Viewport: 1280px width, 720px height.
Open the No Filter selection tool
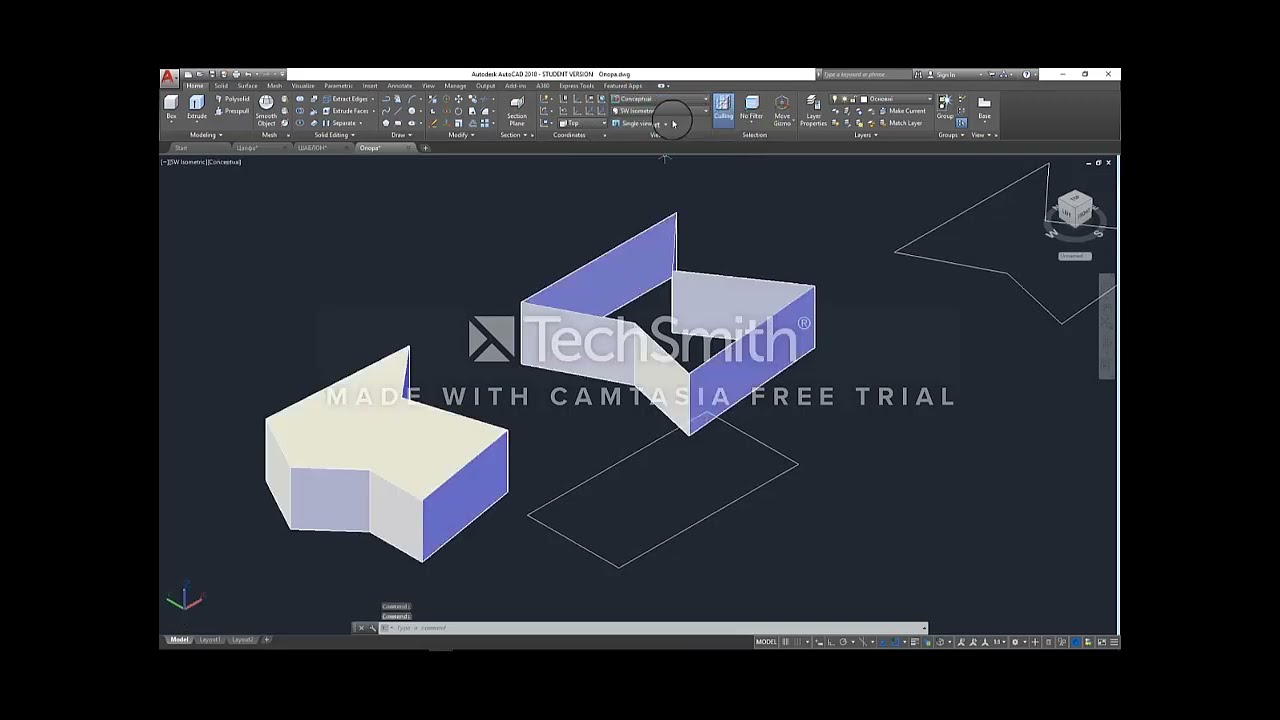coord(752,108)
